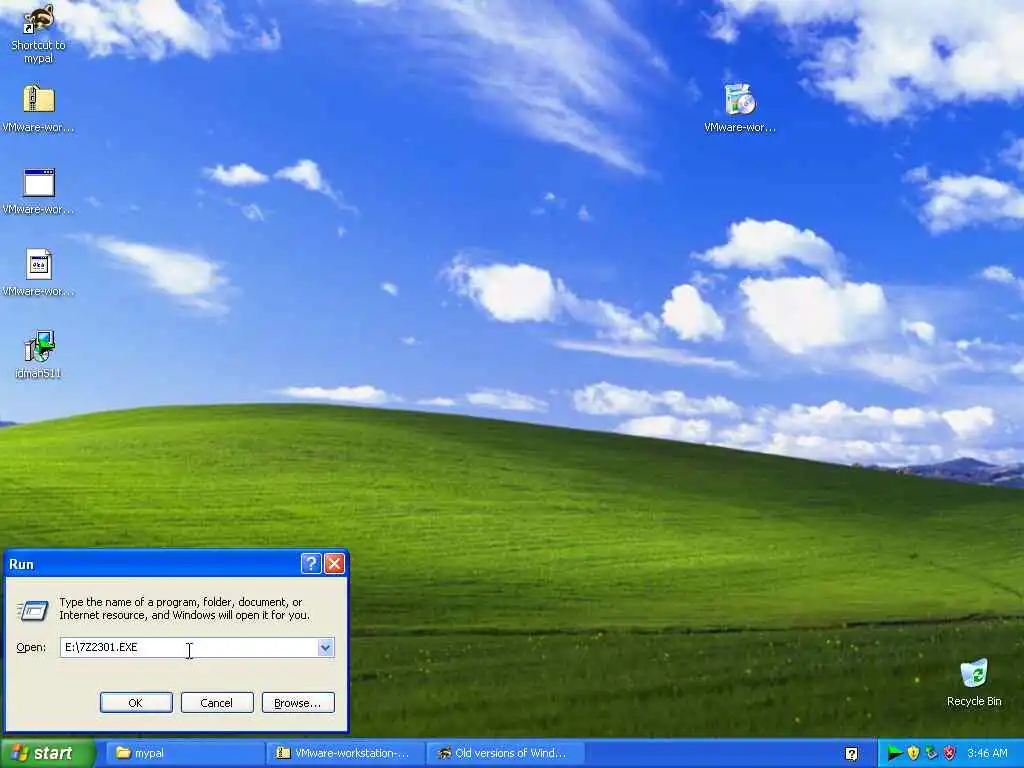Click the yellow security shield tray icon
The height and width of the screenshot is (768, 1024).
913,754
